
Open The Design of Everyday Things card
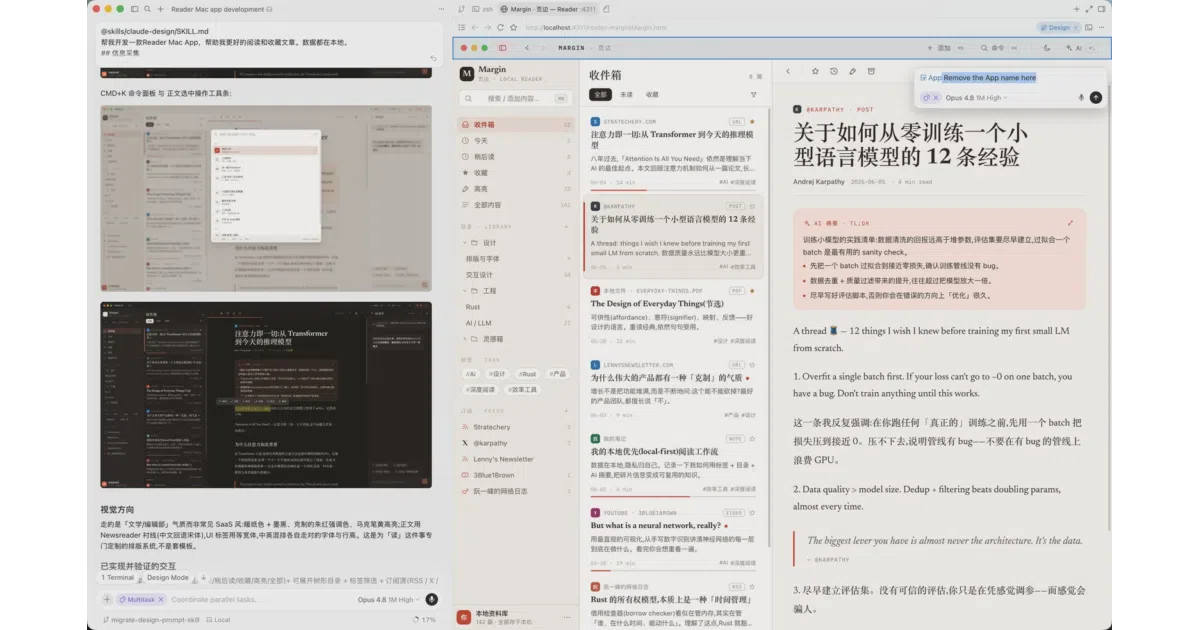click(x=673, y=317)
